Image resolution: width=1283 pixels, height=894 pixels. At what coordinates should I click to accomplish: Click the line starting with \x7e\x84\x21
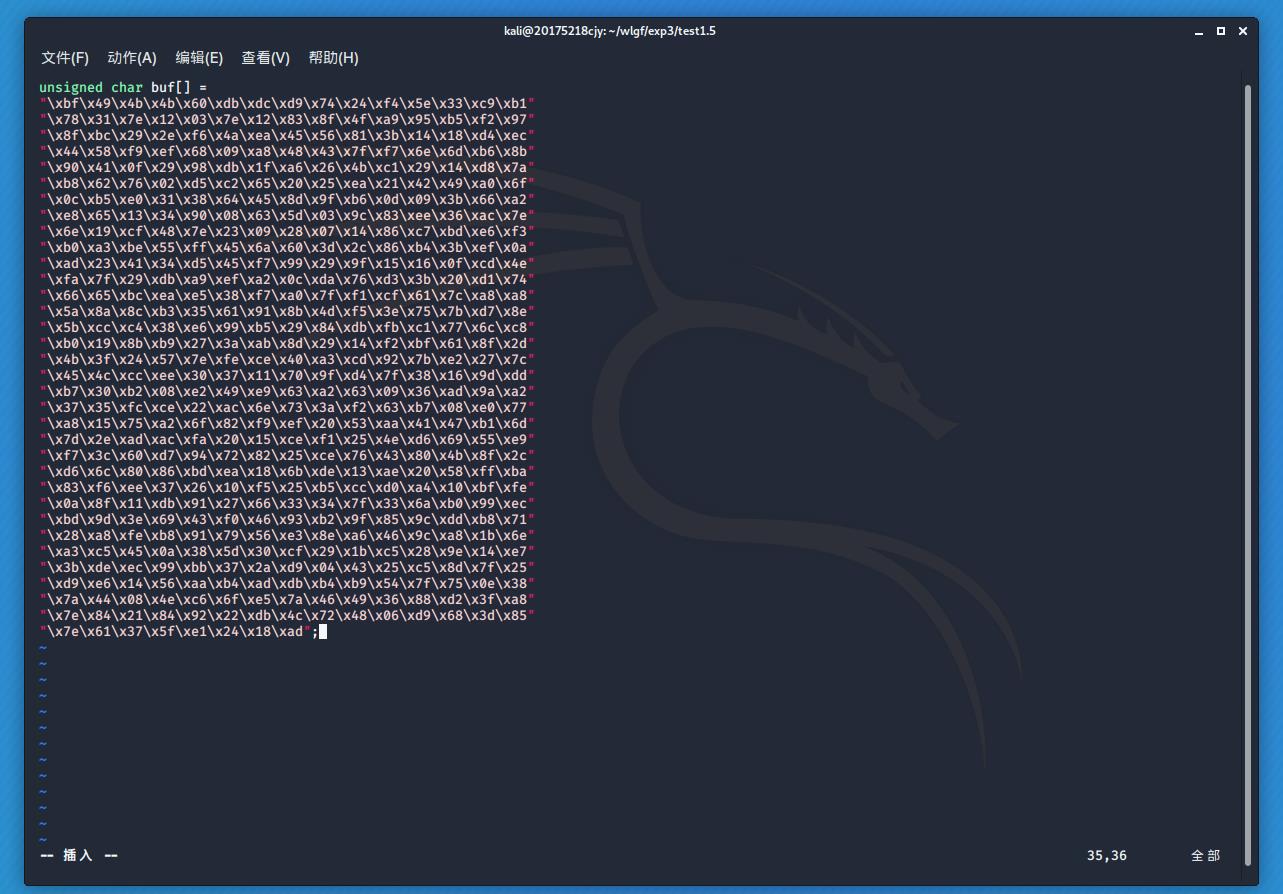coord(288,616)
